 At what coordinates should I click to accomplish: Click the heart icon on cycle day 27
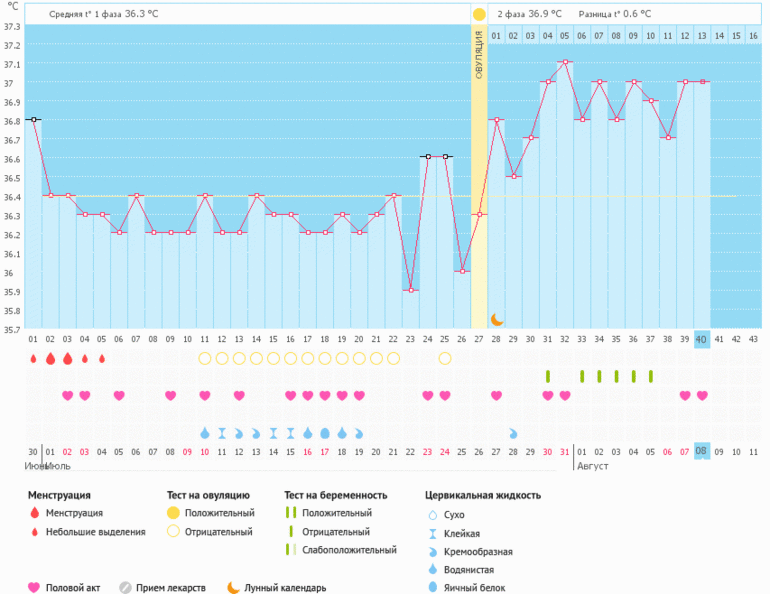497,396
